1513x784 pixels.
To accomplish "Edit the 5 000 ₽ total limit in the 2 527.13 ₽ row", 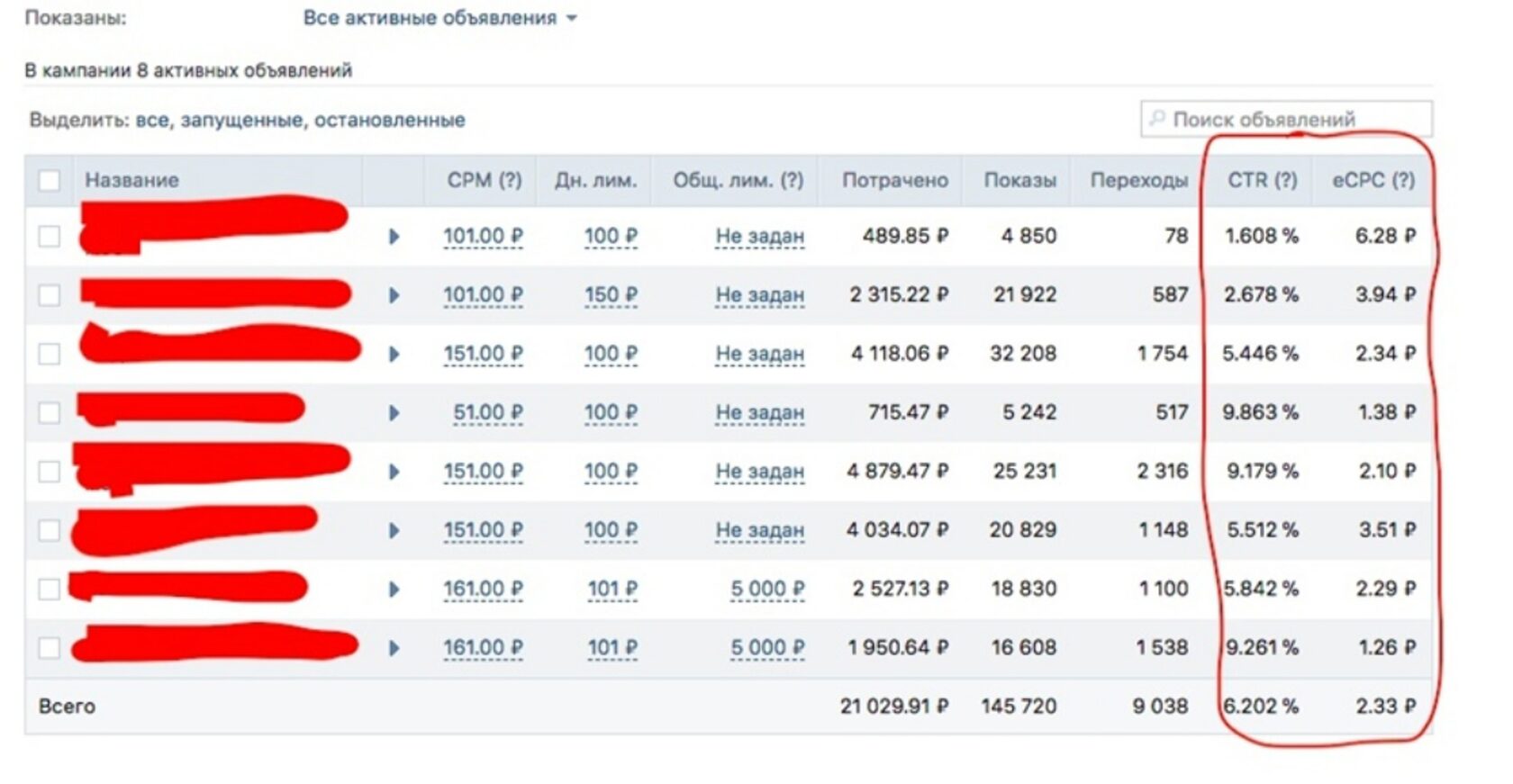I will [x=767, y=590].
